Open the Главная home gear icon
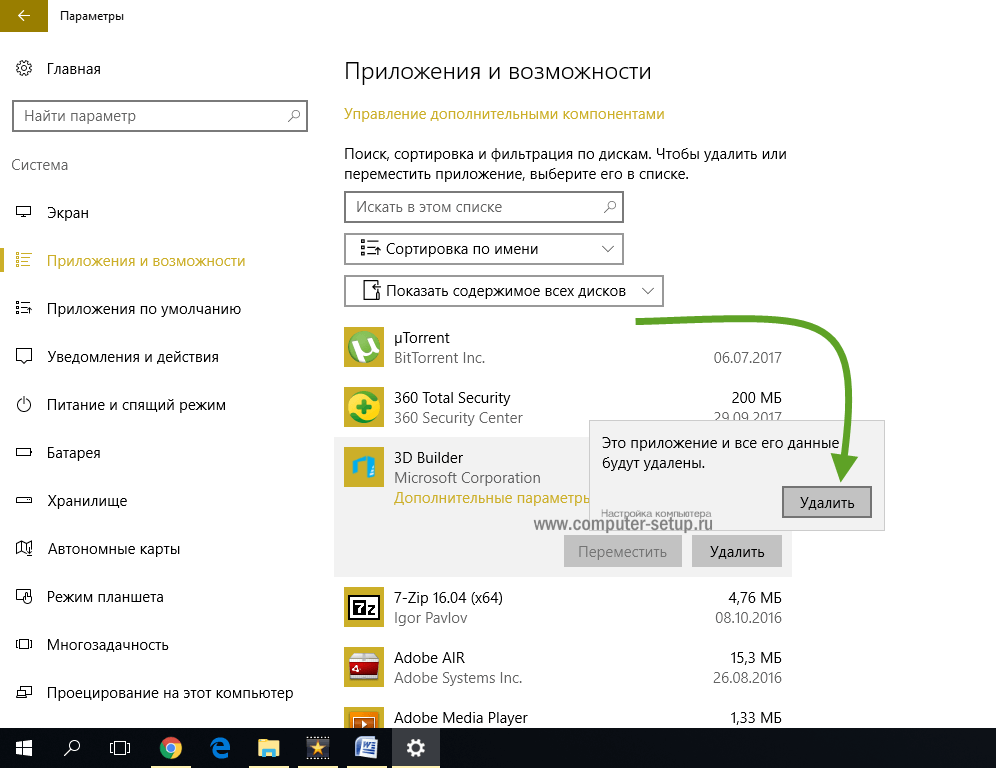Screen dimensions: 996x768 click(x=24, y=69)
